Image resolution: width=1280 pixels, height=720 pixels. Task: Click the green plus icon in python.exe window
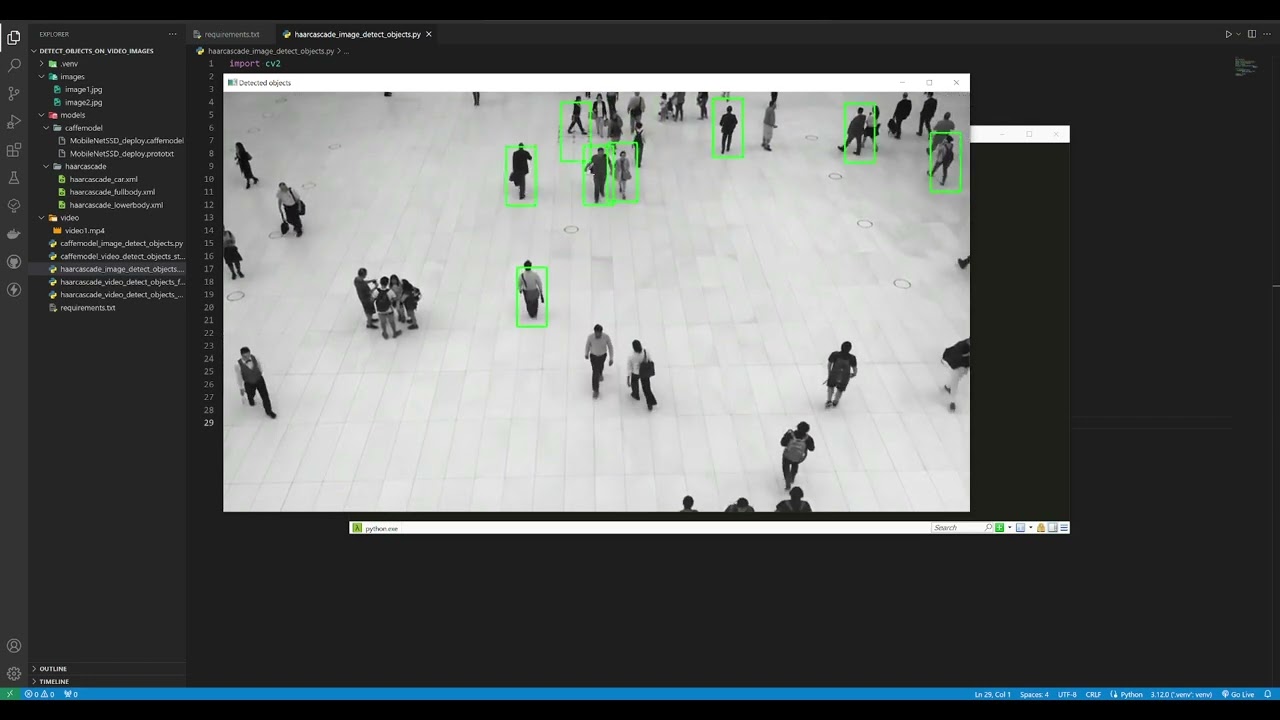(999, 528)
